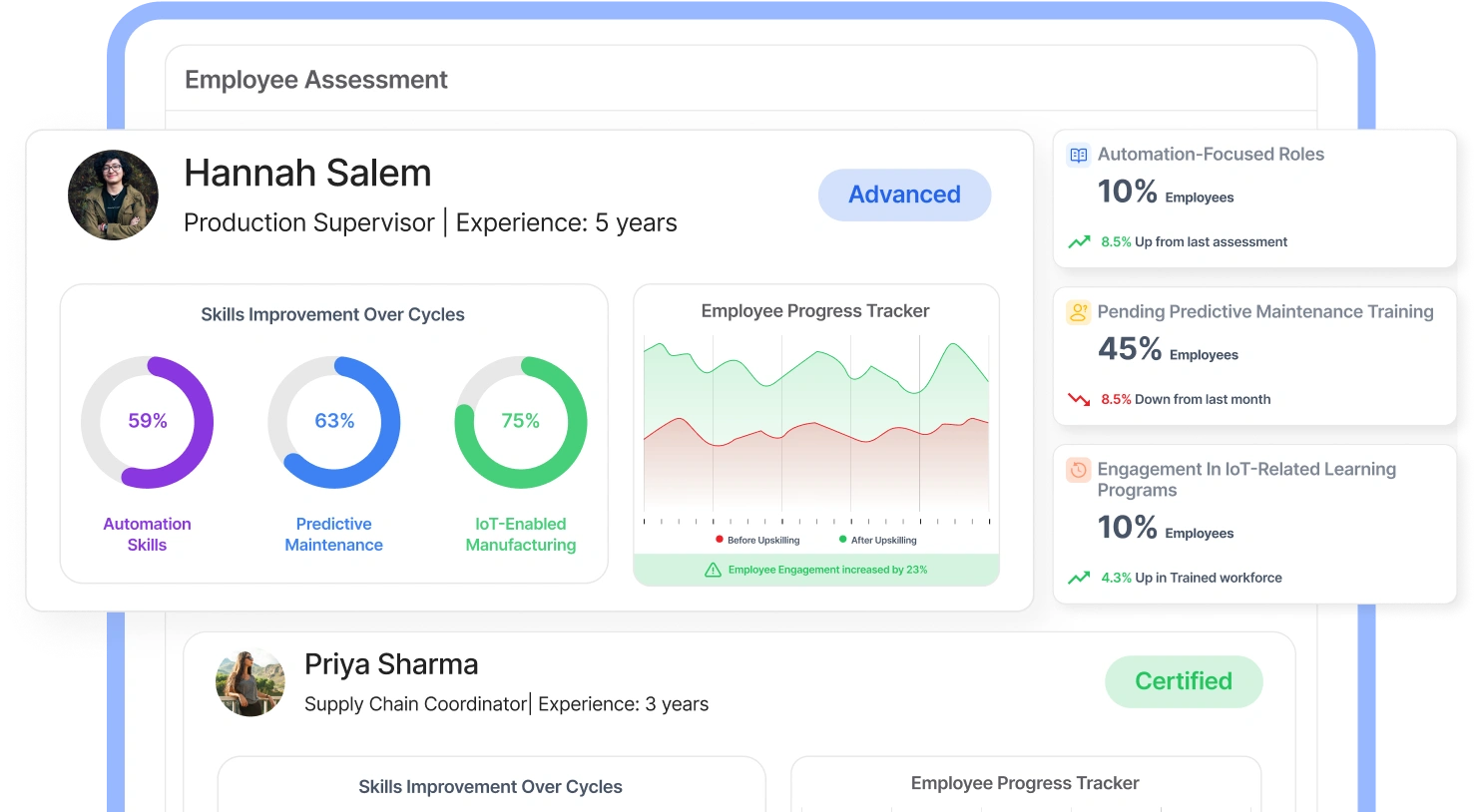Click 'Production Supervisor | Experience: 5 years' text
Viewport: 1482px width, 812px height.
coord(430,222)
